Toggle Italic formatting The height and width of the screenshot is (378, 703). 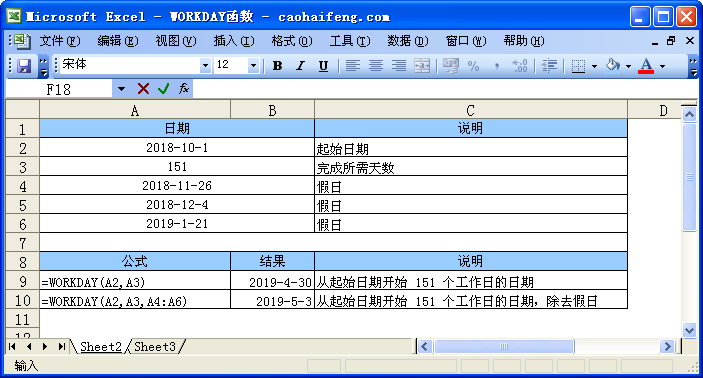[x=300, y=66]
